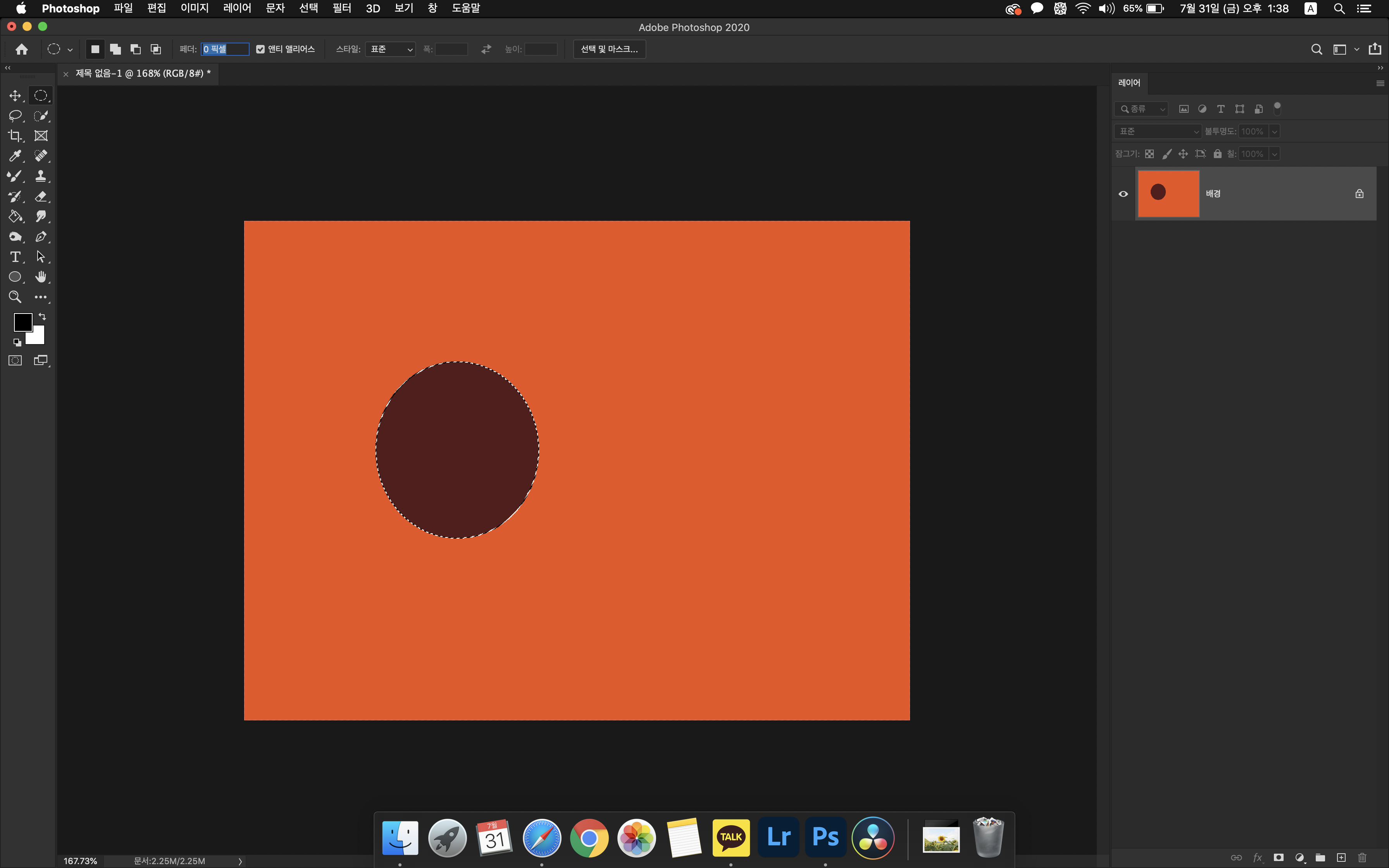1389x868 pixels.
Task: Select the Move tool
Action: (15, 95)
